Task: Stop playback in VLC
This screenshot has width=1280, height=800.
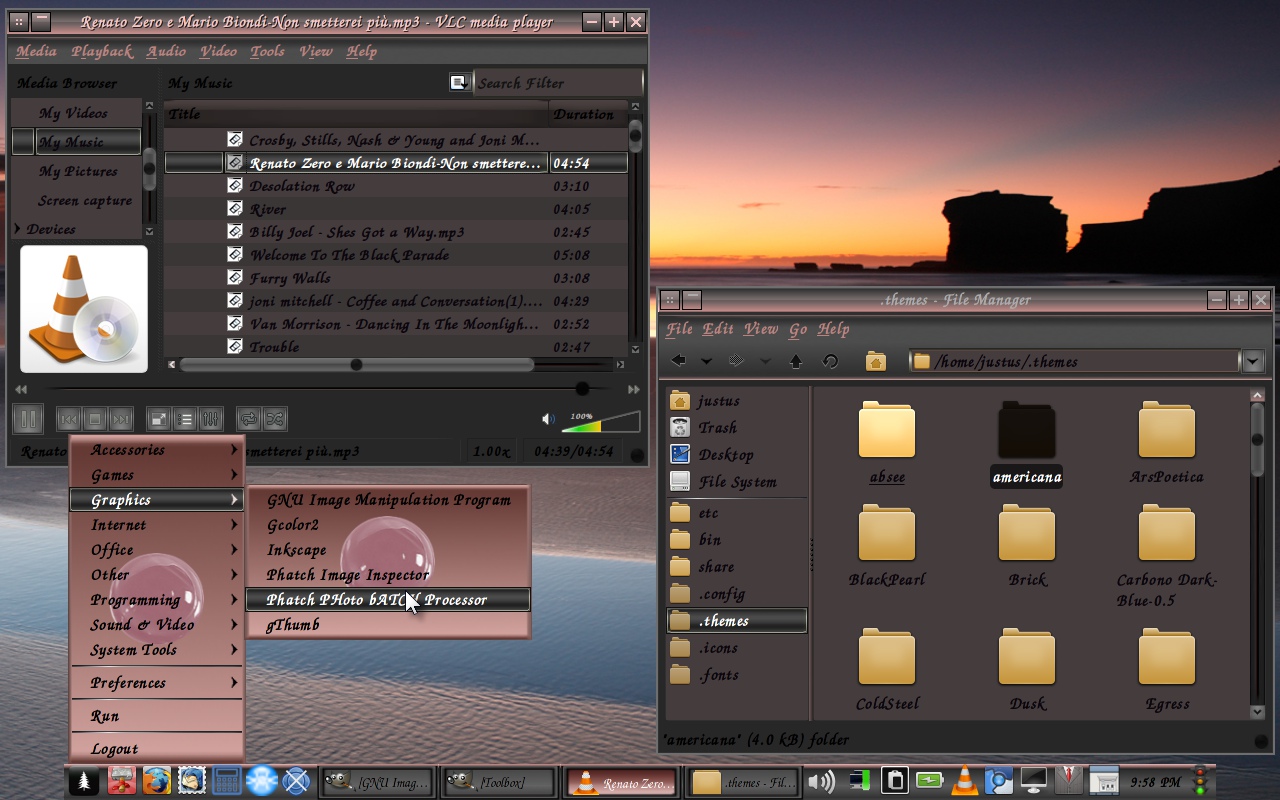Action: pos(95,419)
